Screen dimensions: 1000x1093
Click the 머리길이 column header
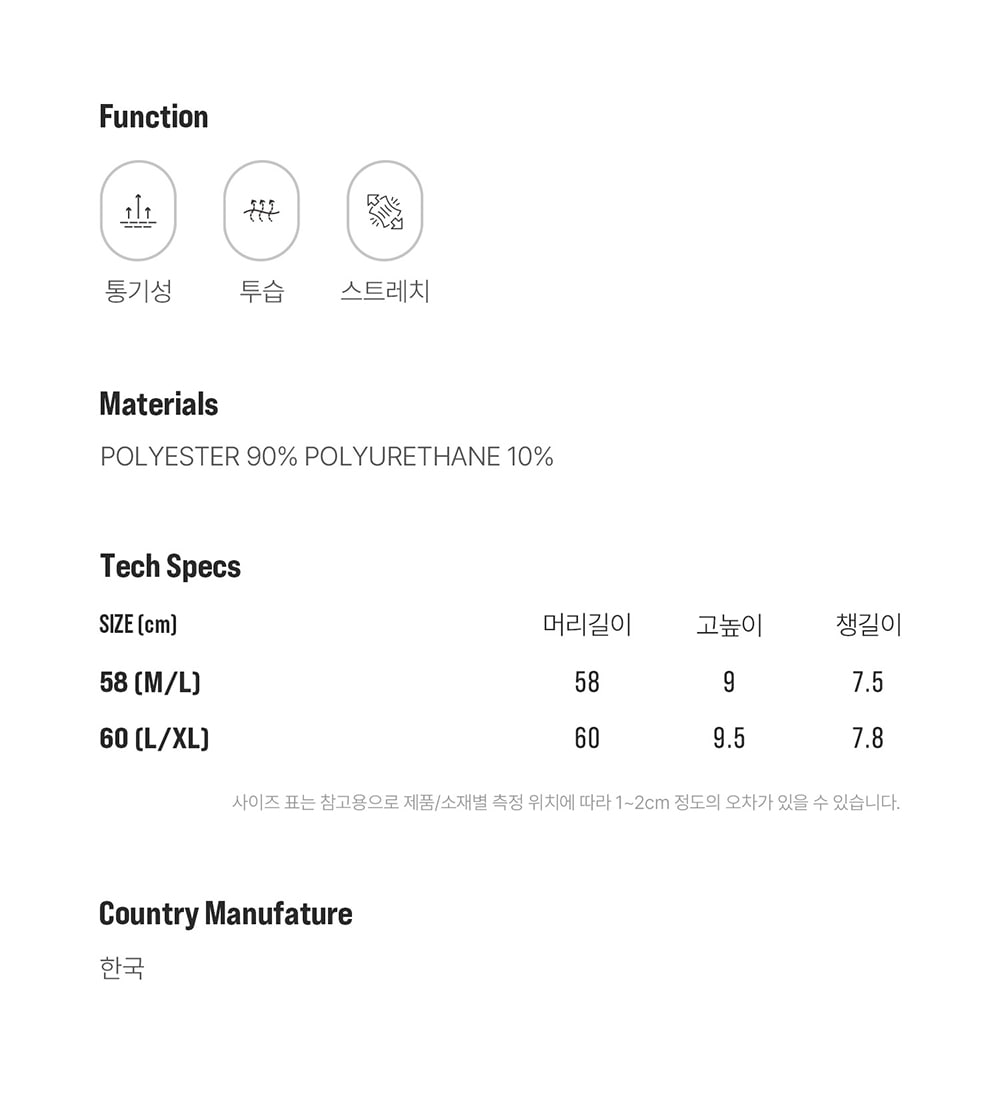[x=587, y=625]
